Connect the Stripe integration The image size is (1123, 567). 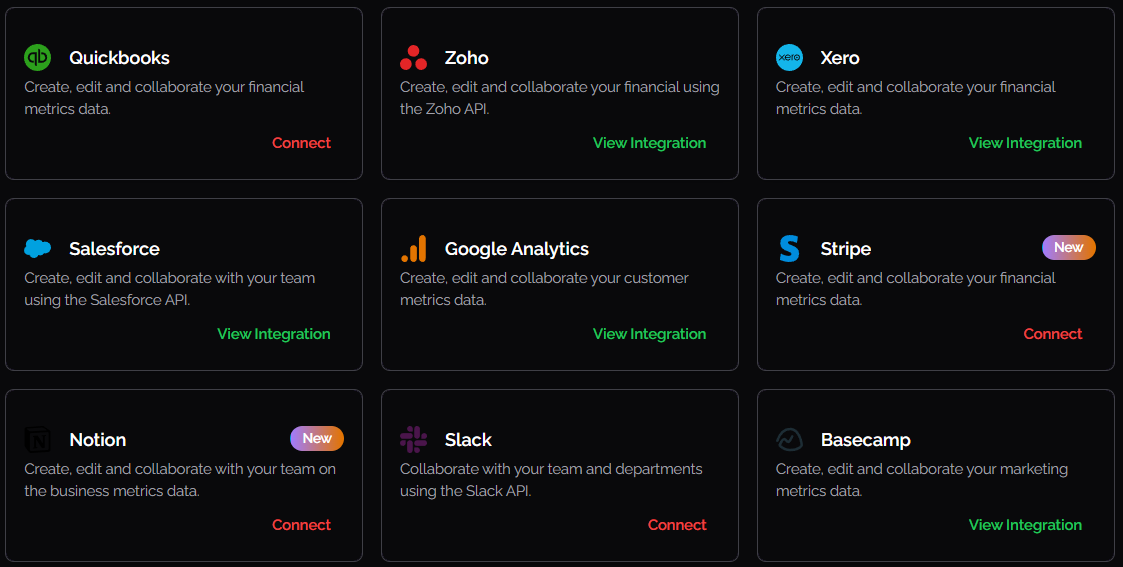(1053, 334)
